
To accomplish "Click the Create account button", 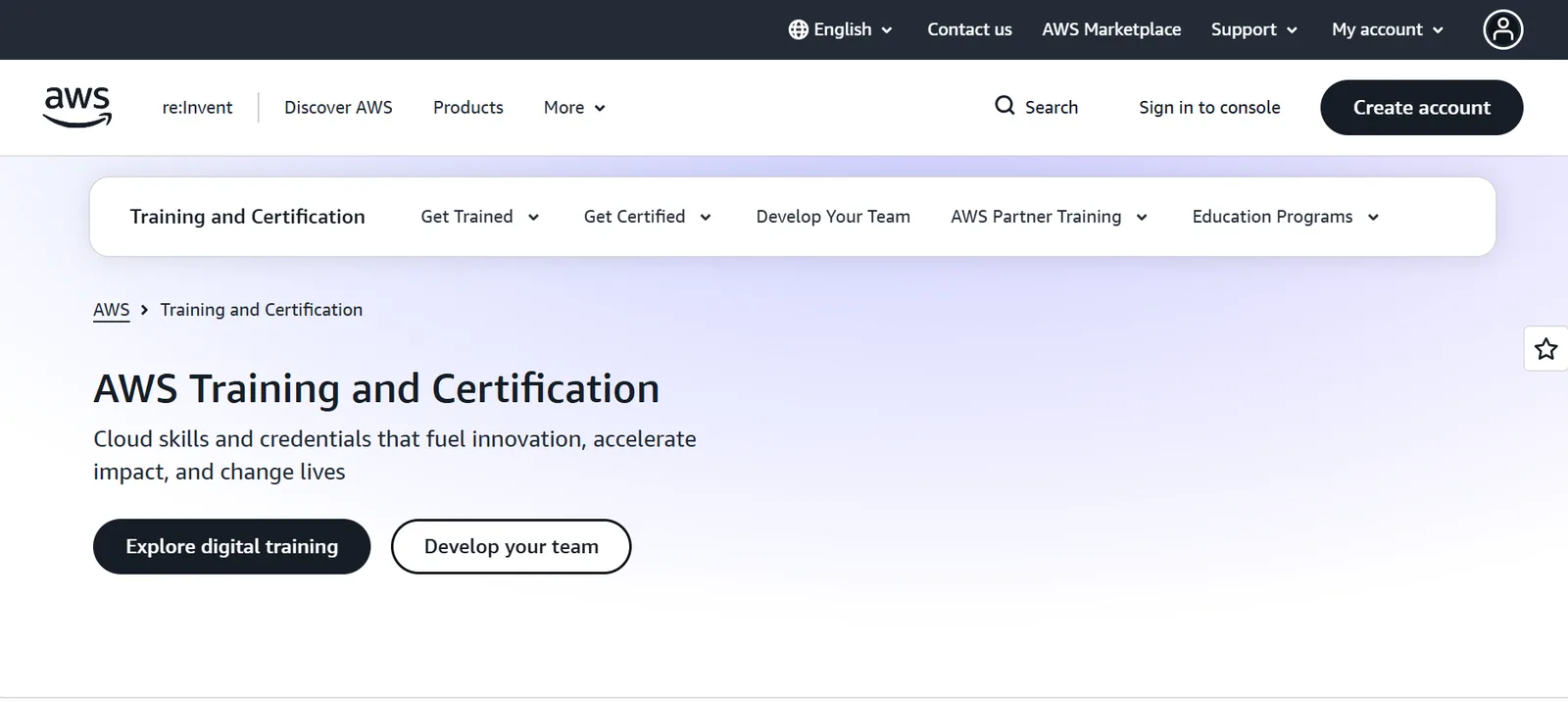I will 1421,108.
